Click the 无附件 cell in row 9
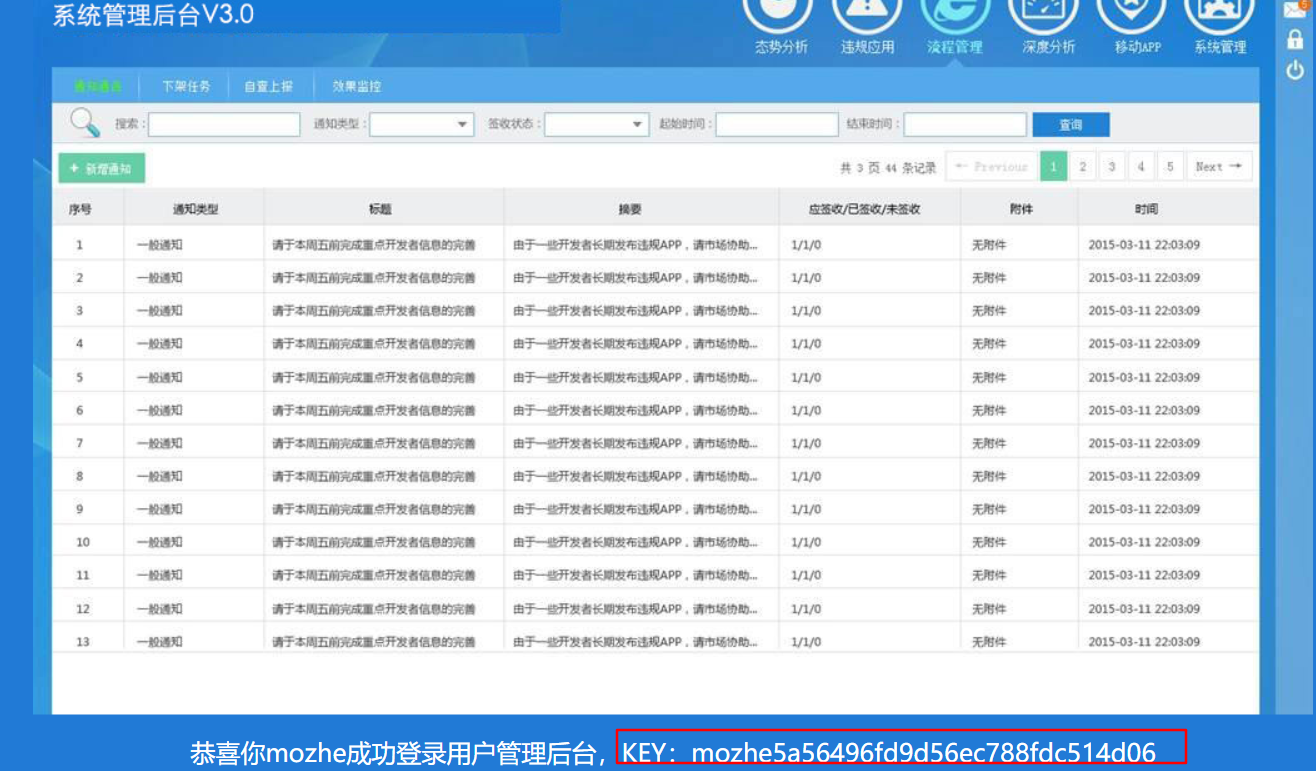Screen dimensions: 1316x771 pos(989,510)
